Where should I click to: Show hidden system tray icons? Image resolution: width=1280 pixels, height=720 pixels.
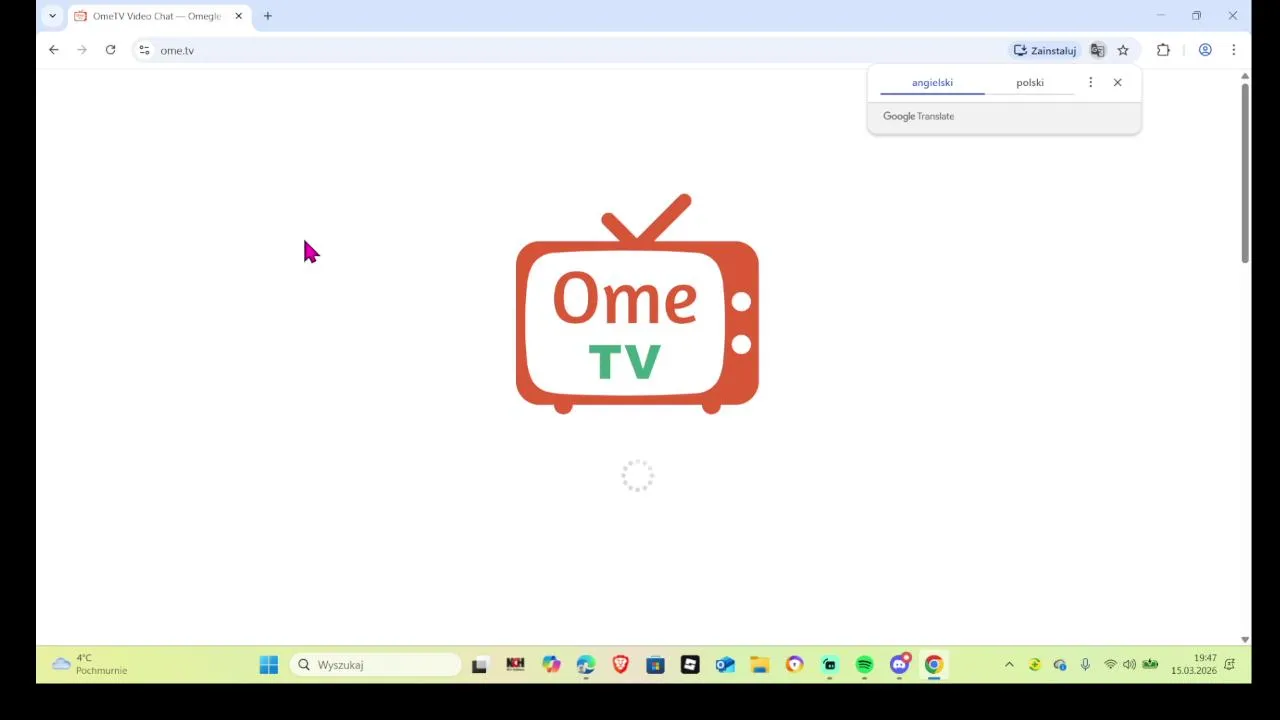(x=1009, y=665)
